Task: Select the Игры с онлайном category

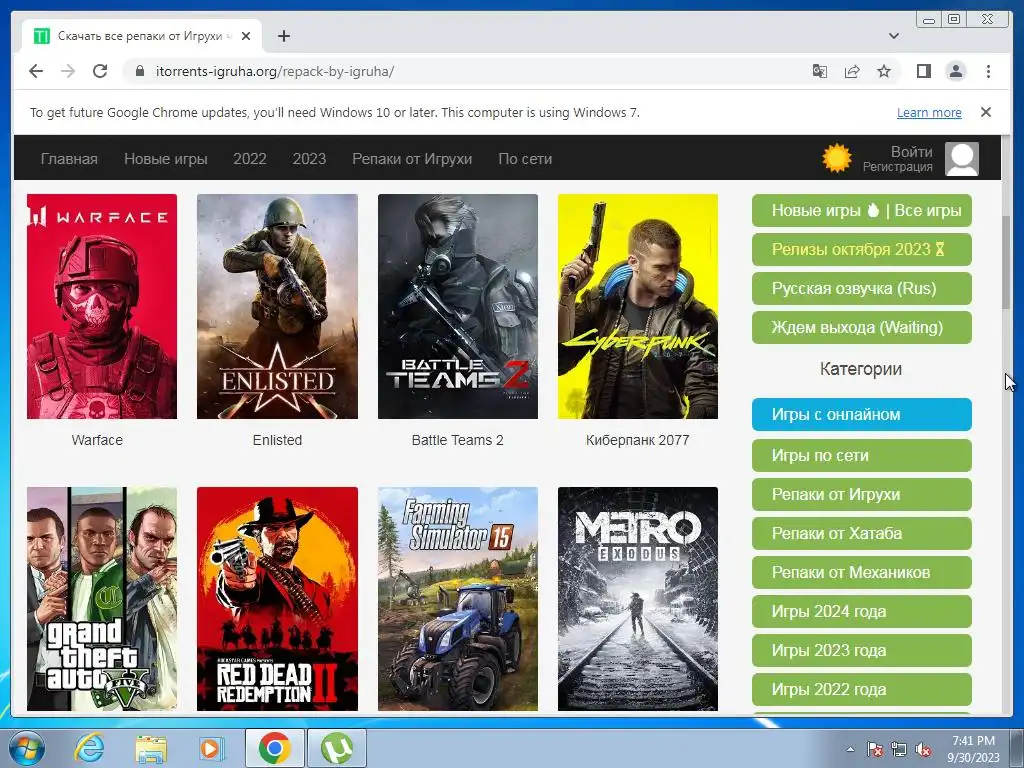Action: [x=861, y=415]
